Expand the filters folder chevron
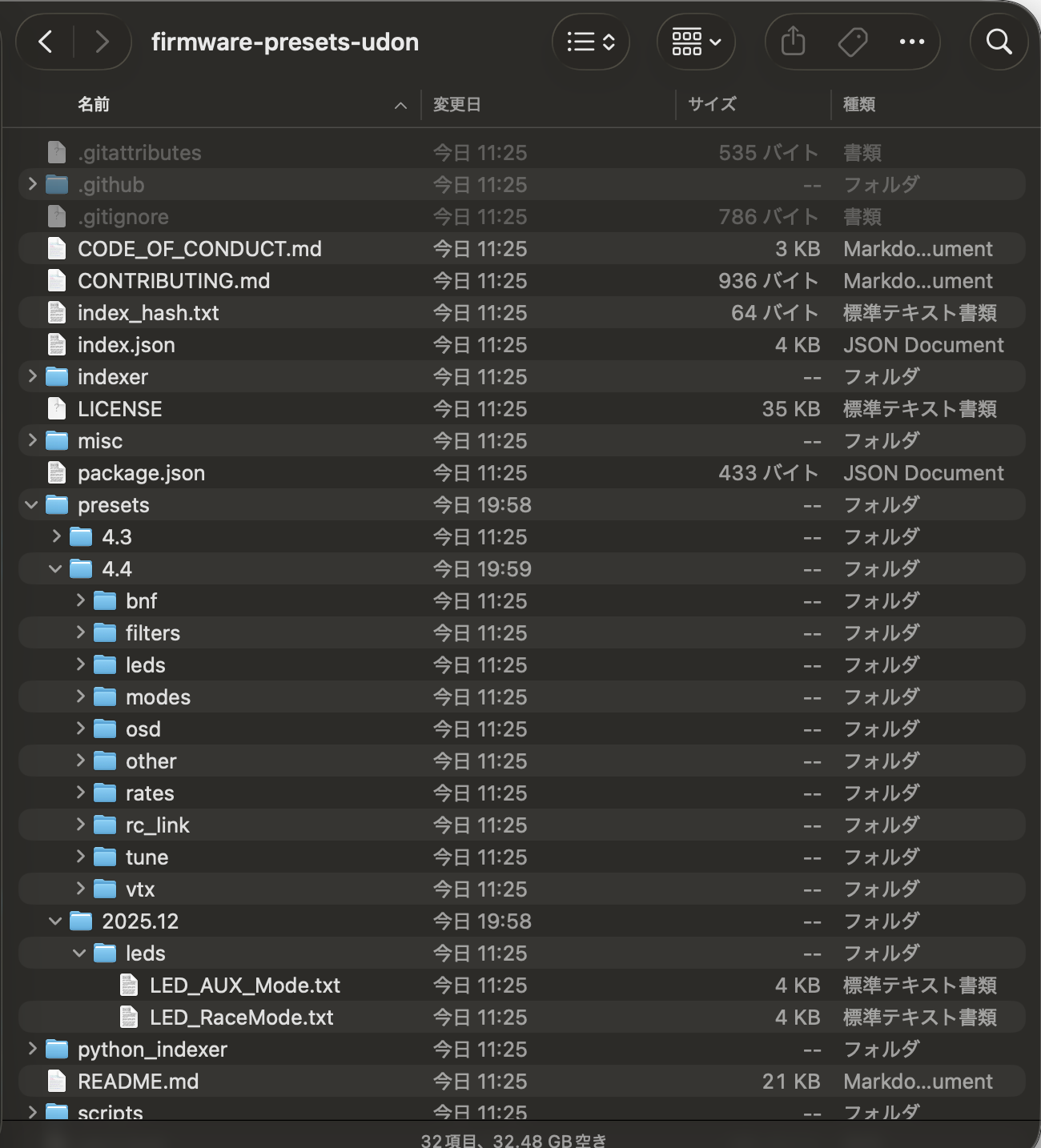Screen dimensions: 1041x1148 [80, 632]
